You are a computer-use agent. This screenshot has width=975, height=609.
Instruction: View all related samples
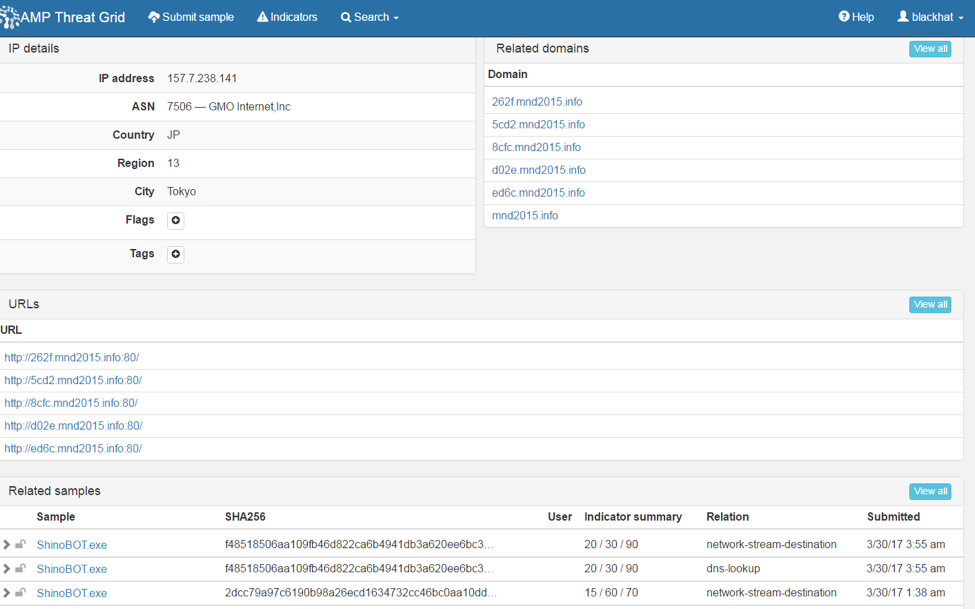tap(929, 492)
